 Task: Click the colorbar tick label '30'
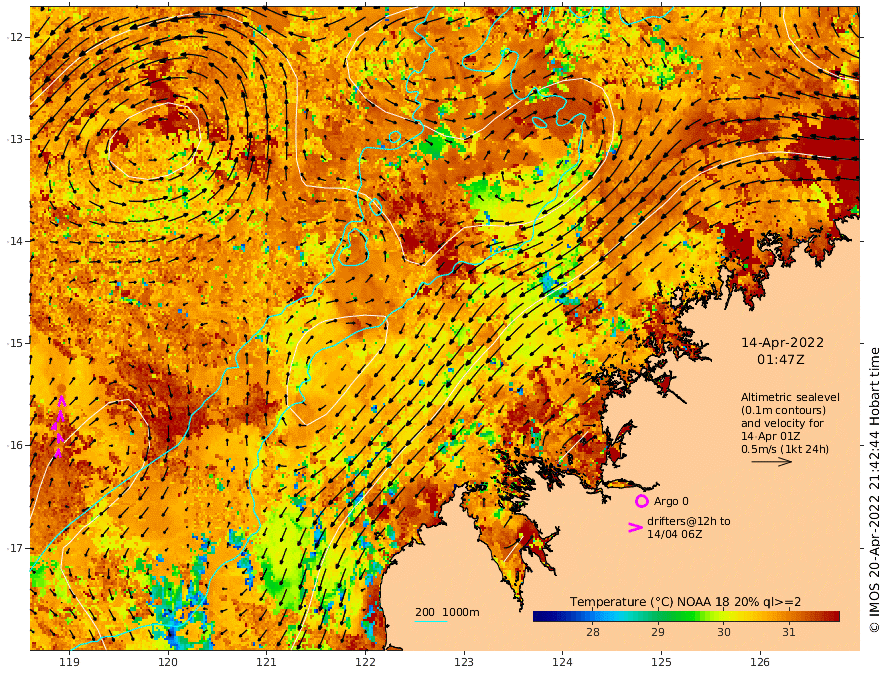coord(724,632)
